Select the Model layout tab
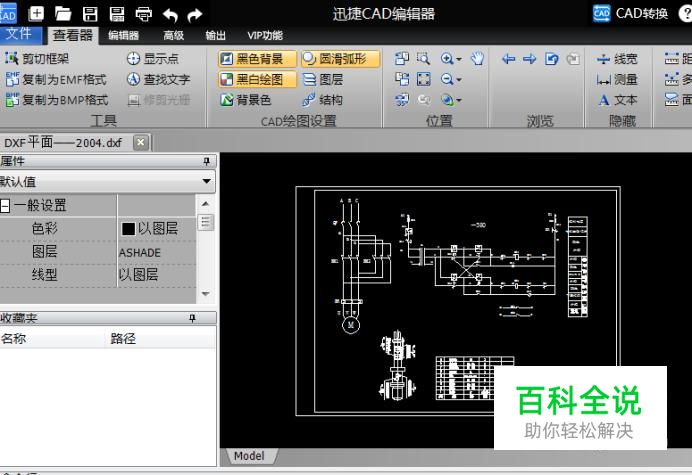 click(250, 456)
